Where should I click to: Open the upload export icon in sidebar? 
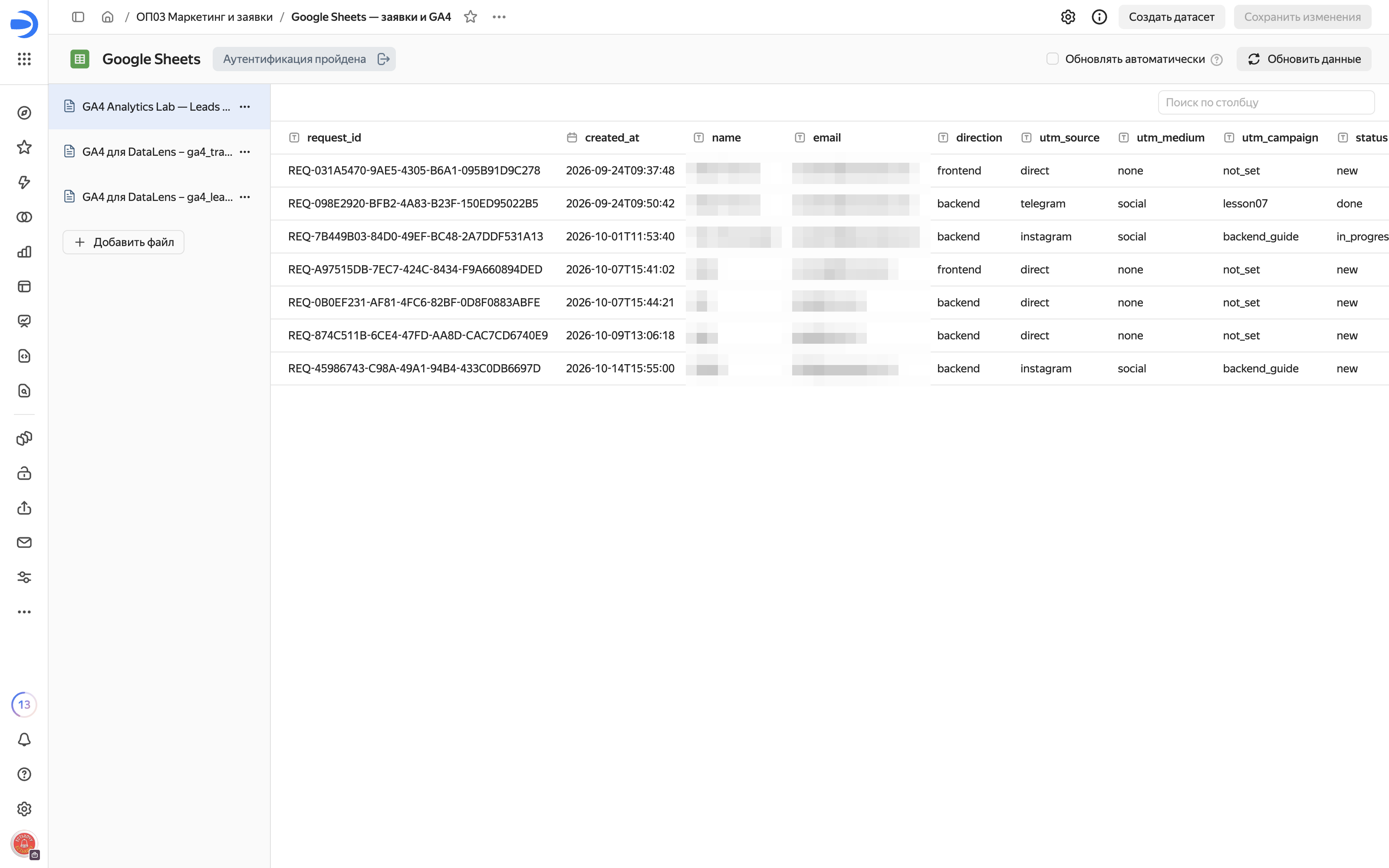point(24,508)
